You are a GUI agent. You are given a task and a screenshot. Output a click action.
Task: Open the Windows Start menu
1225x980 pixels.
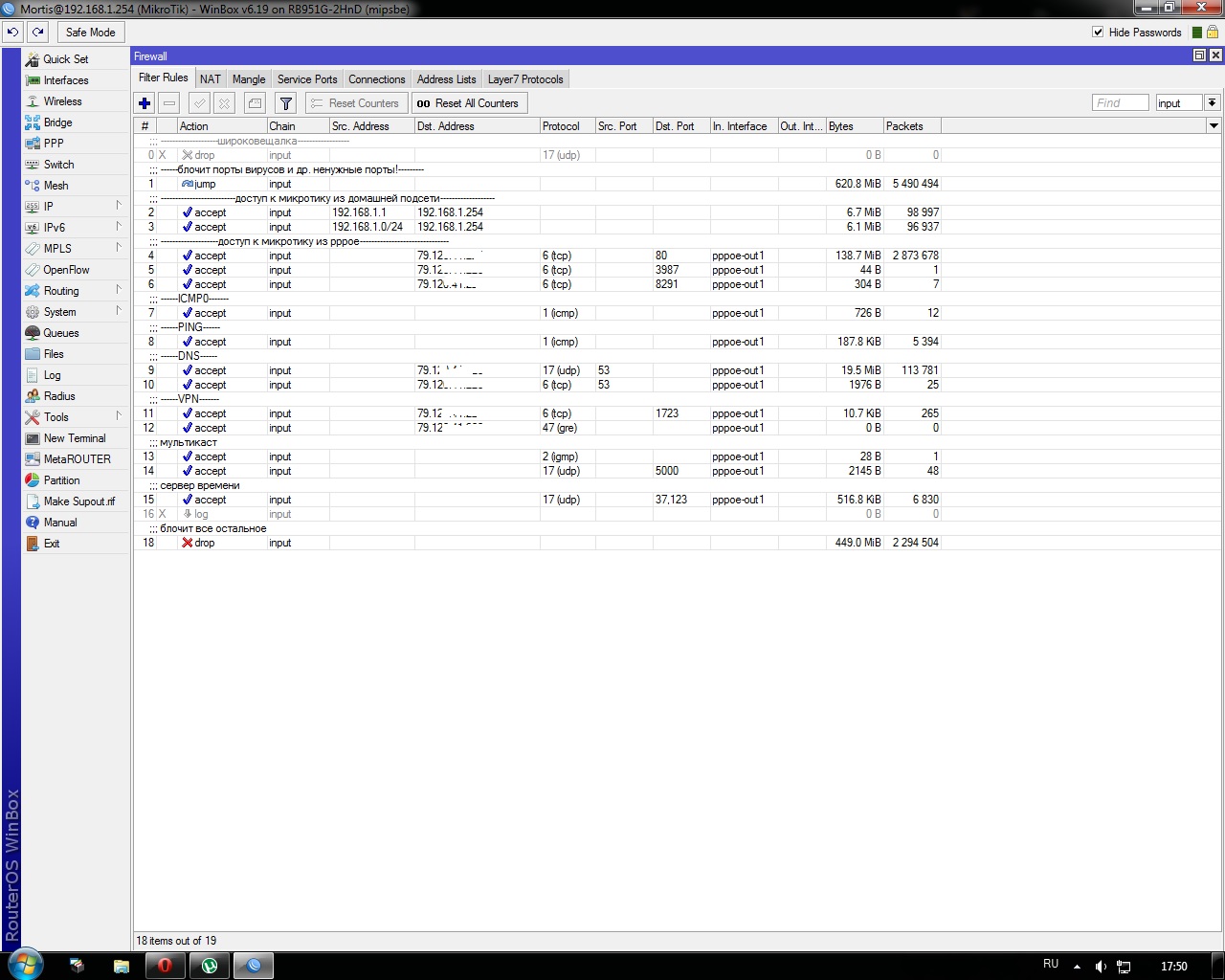26,965
